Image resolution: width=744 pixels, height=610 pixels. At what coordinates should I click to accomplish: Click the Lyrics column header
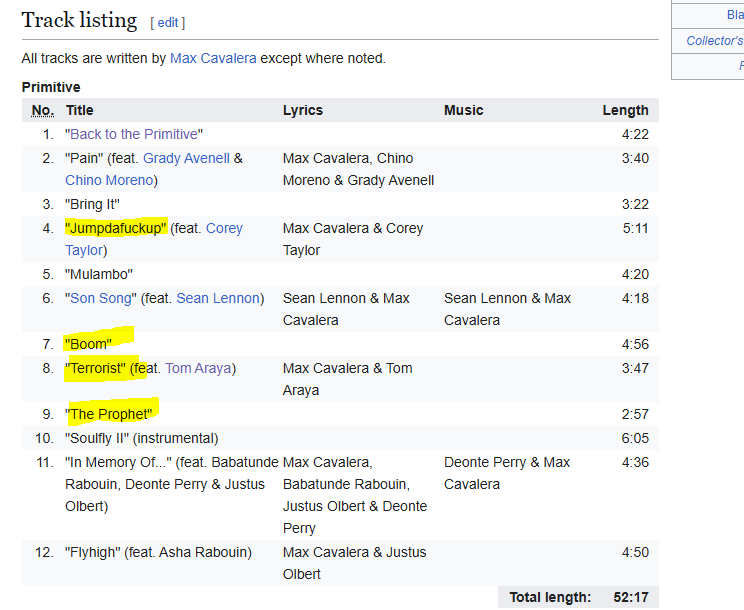click(303, 111)
